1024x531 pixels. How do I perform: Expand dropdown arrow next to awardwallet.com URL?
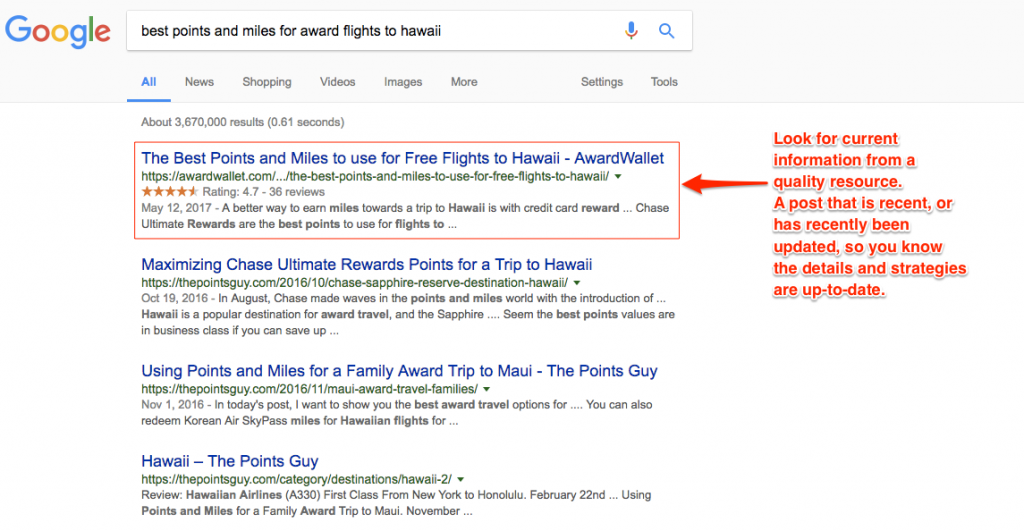(618, 176)
